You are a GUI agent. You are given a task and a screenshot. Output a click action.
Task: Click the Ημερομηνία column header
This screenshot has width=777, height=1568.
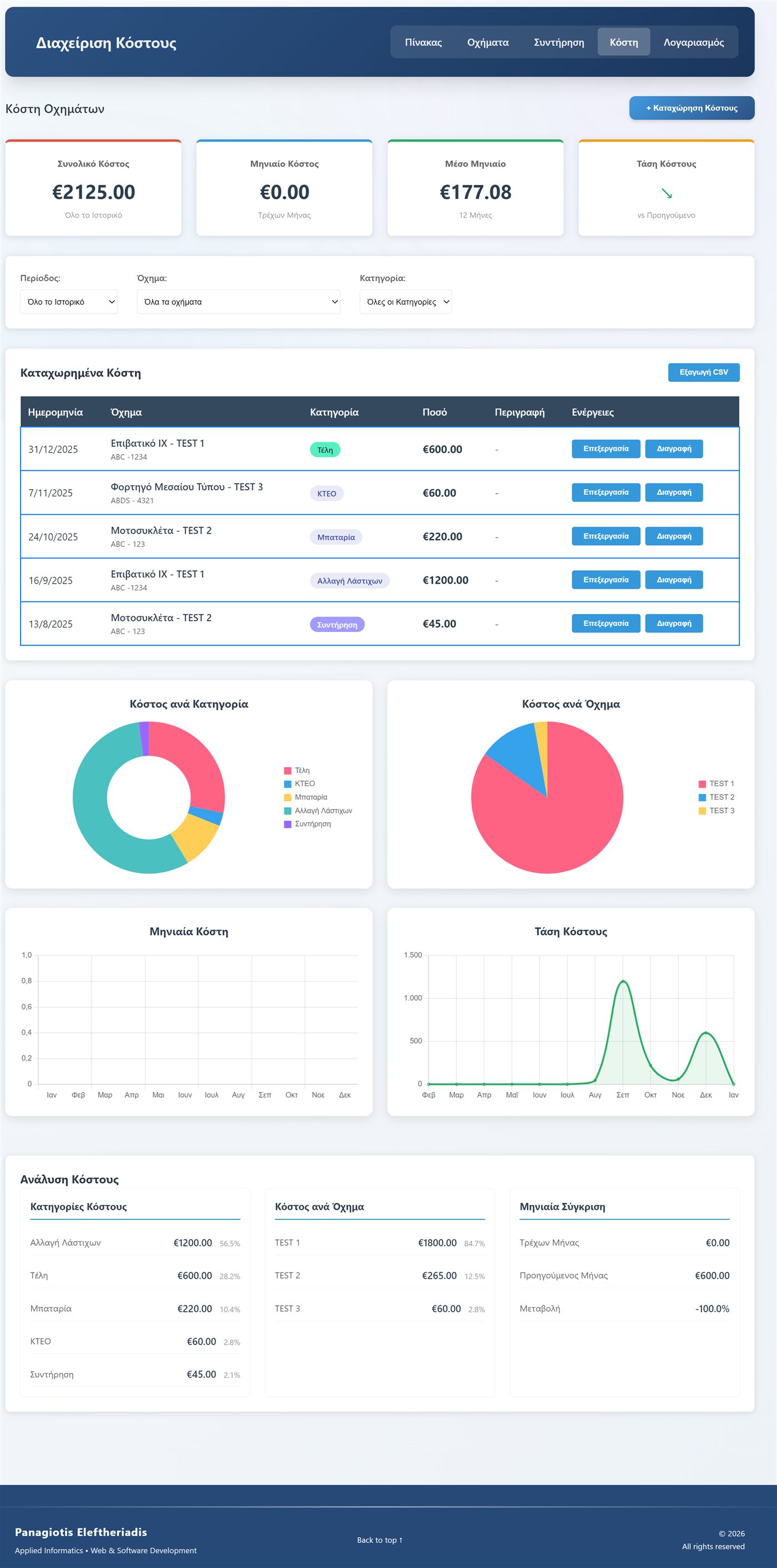click(56, 412)
